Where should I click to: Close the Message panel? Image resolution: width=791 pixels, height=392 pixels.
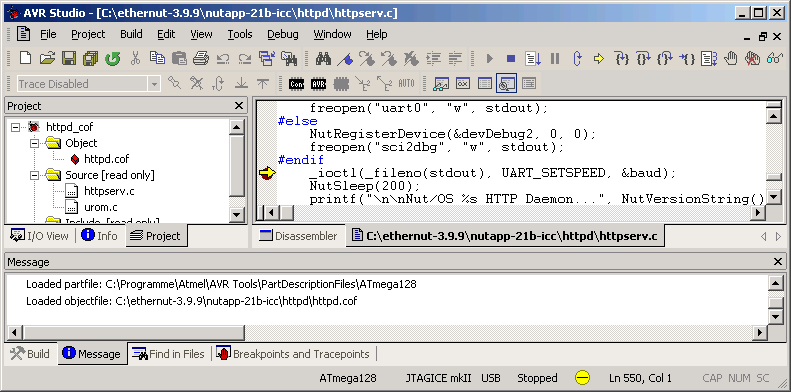pyautogui.click(x=778, y=262)
